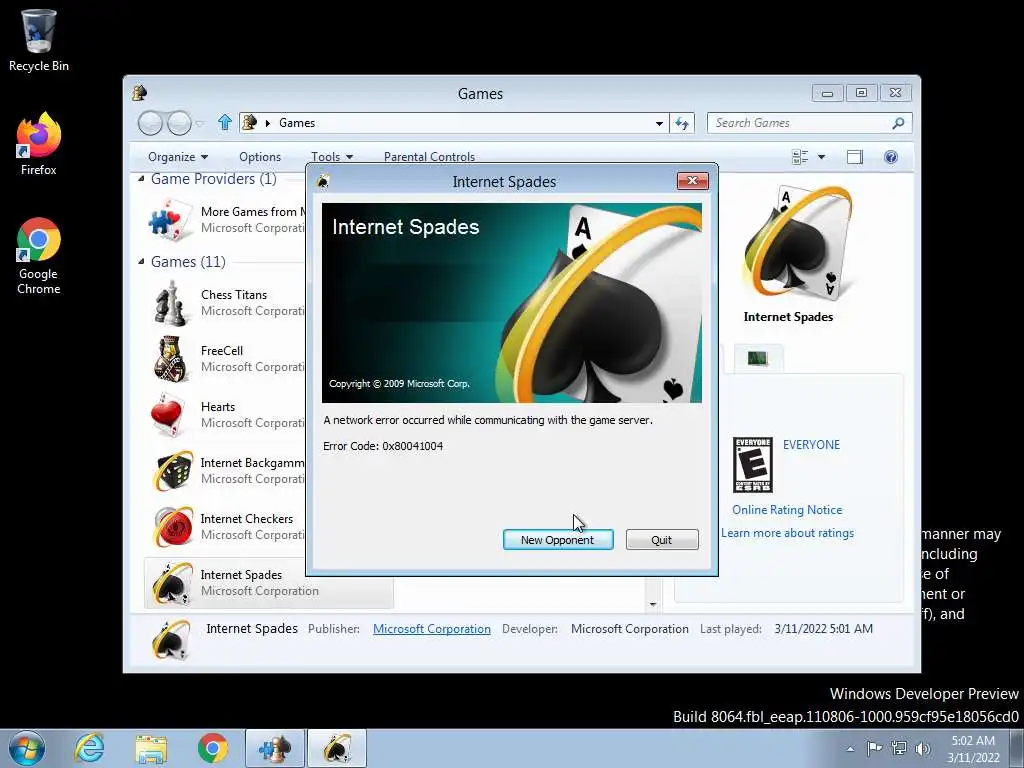Click the Hearts name text

point(218,407)
